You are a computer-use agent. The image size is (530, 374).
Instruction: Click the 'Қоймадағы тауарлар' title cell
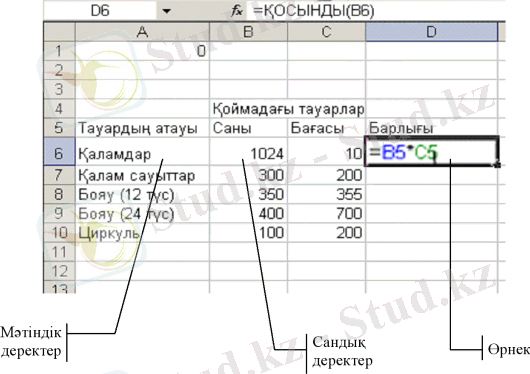pyautogui.click(x=288, y=109)
